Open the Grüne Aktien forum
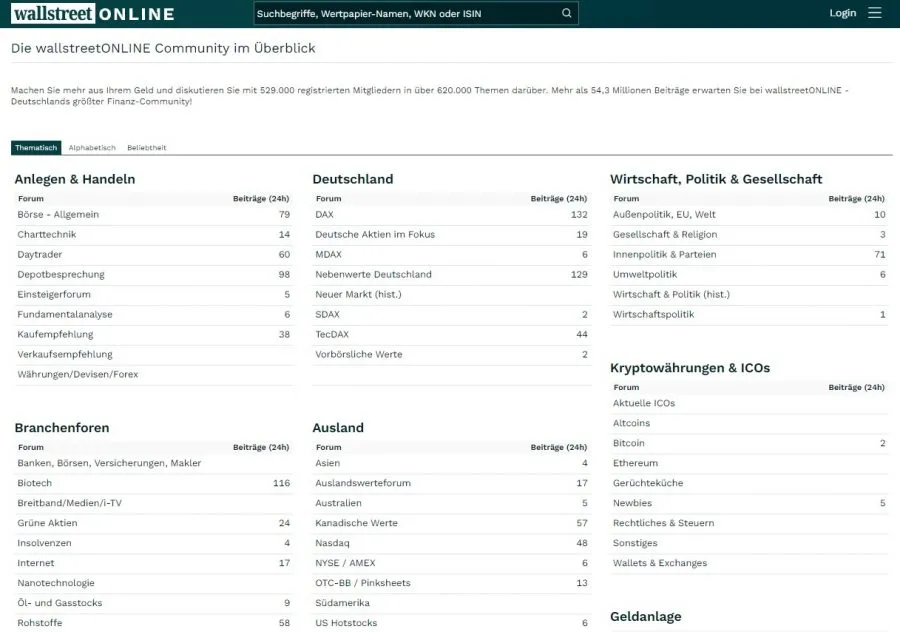This screenshot has height=632, width=900. (47, 524)
